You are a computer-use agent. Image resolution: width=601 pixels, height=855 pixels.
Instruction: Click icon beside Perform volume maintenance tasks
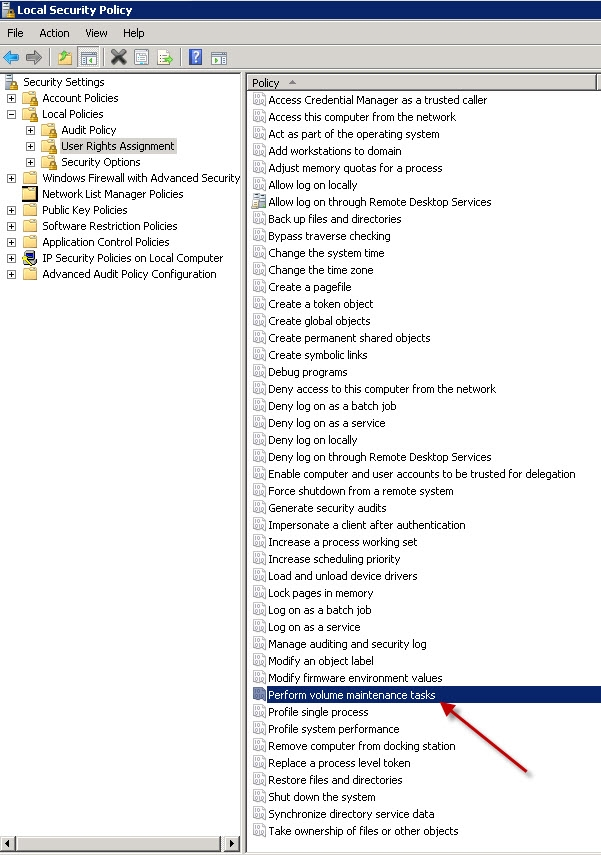(x=259, y=695)
